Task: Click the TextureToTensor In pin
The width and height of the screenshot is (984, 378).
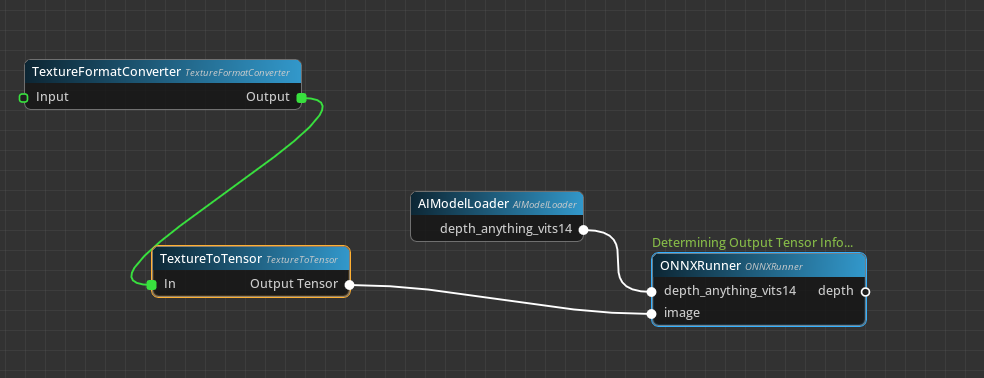Action: coord(151,285)
